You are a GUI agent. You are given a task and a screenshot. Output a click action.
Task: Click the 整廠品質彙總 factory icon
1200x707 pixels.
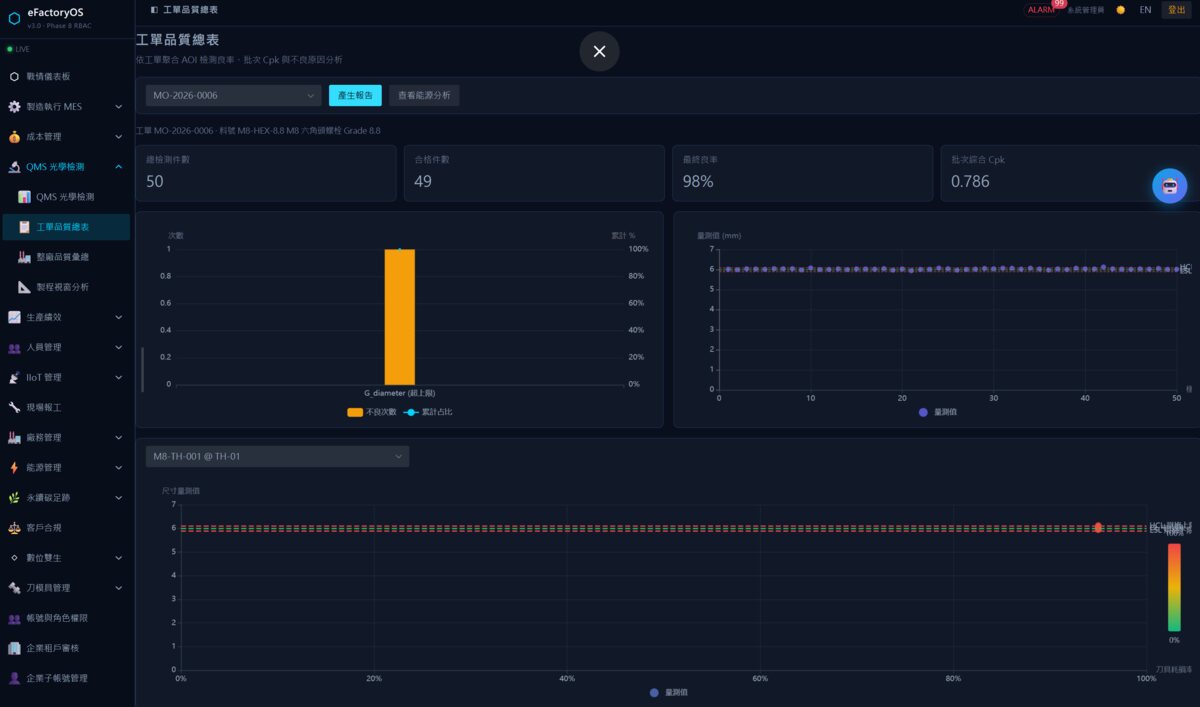(x=25, y=257)
